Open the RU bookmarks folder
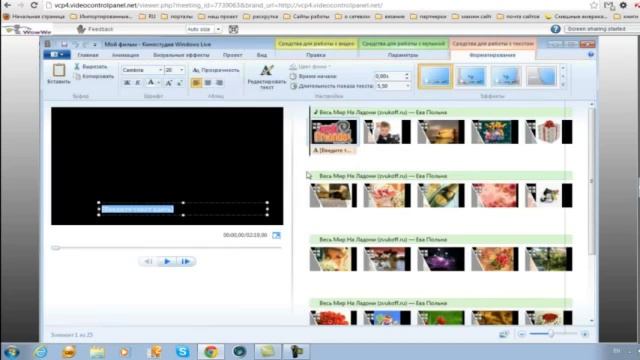Image resolution: width=640 pixels, height=360 pixels. 148,17
